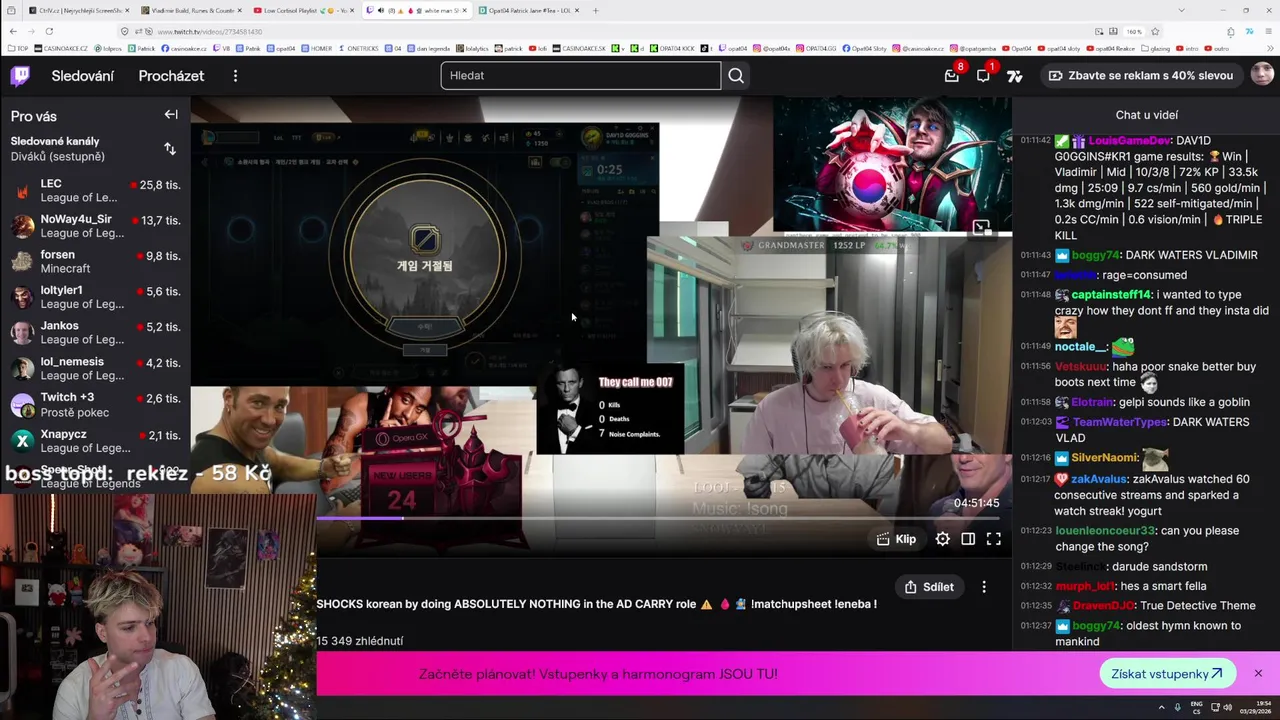Click the magnifier search button
This screenshot has height=720, width=1280.
(736, 75)
